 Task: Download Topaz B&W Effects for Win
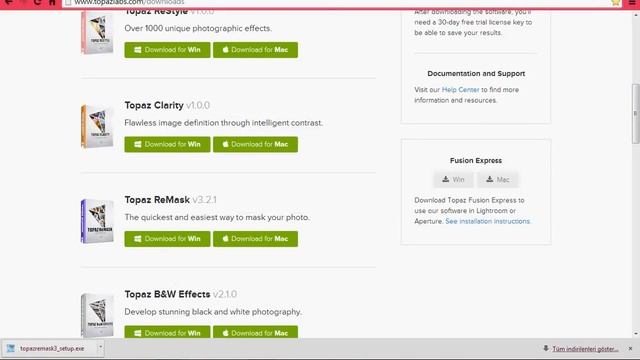(x=167, y=332)
